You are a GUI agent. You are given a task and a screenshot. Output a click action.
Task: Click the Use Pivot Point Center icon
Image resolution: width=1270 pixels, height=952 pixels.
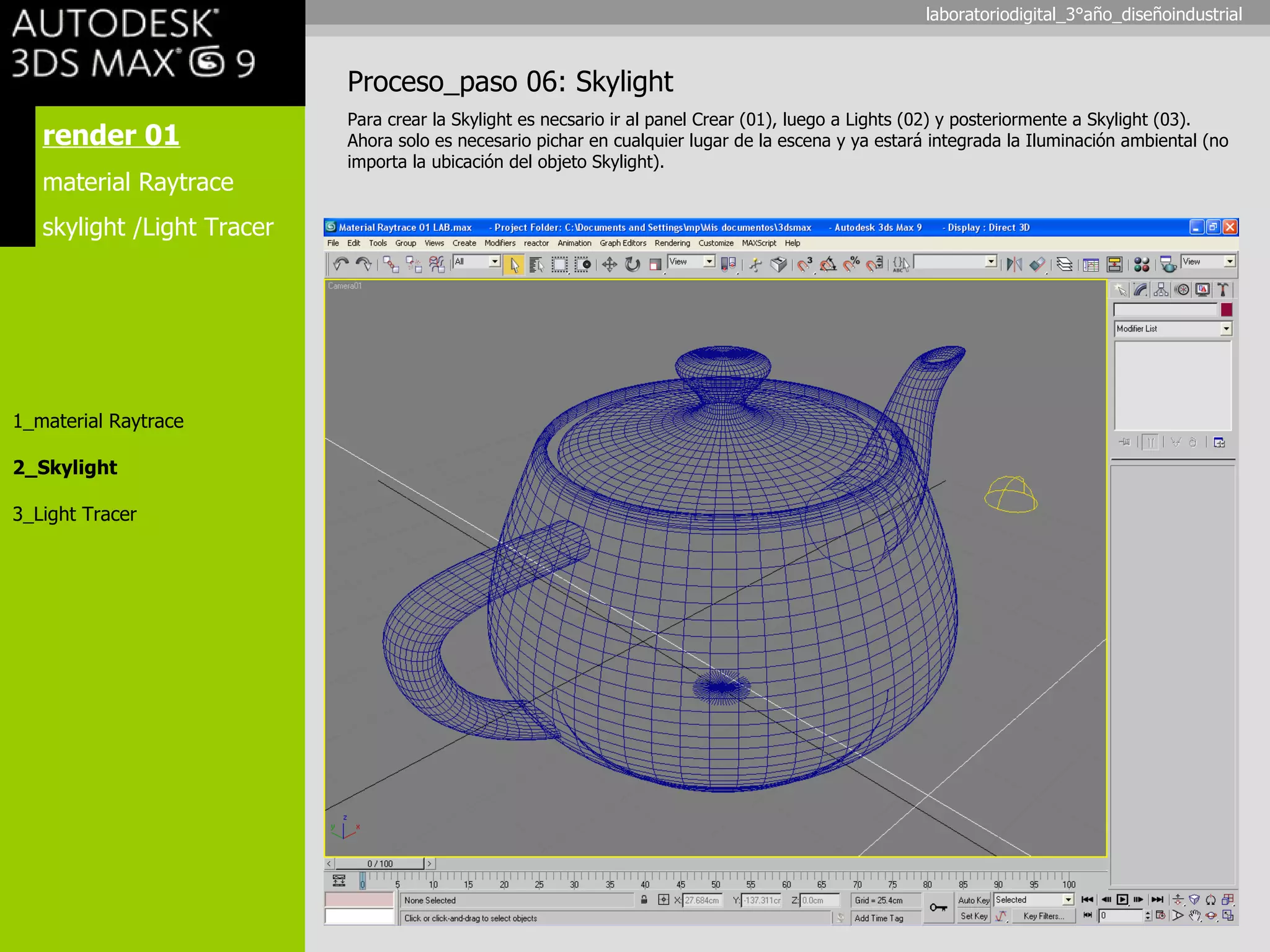tap(729, 265)
